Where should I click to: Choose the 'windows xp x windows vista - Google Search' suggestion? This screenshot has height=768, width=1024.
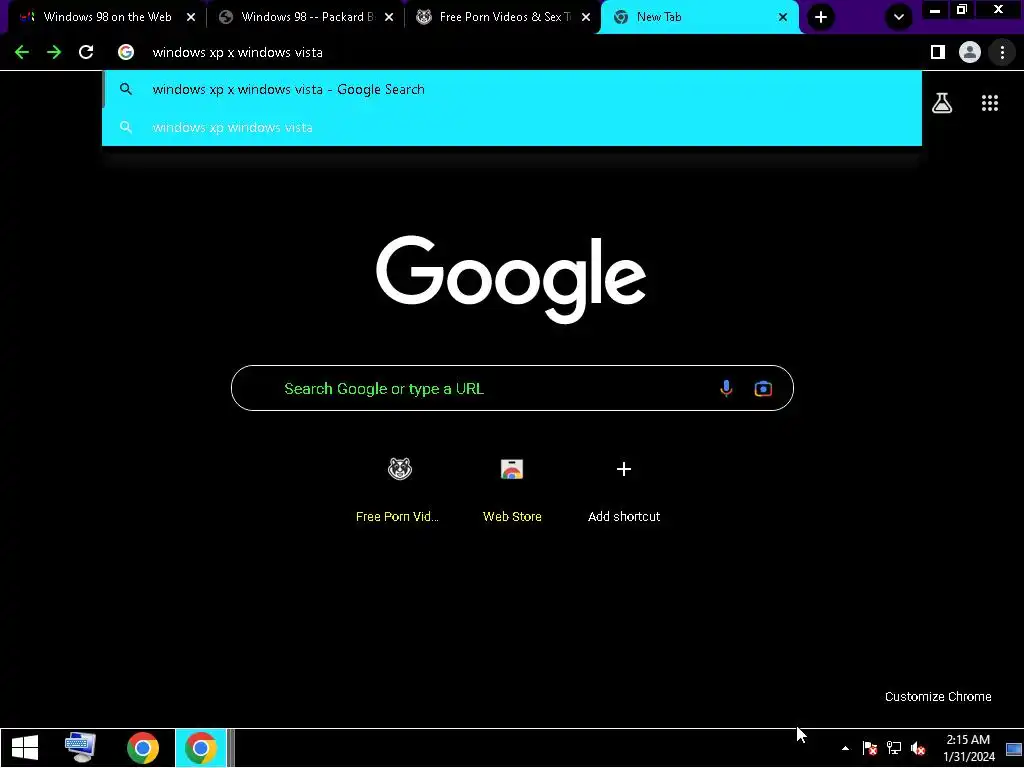512,89
